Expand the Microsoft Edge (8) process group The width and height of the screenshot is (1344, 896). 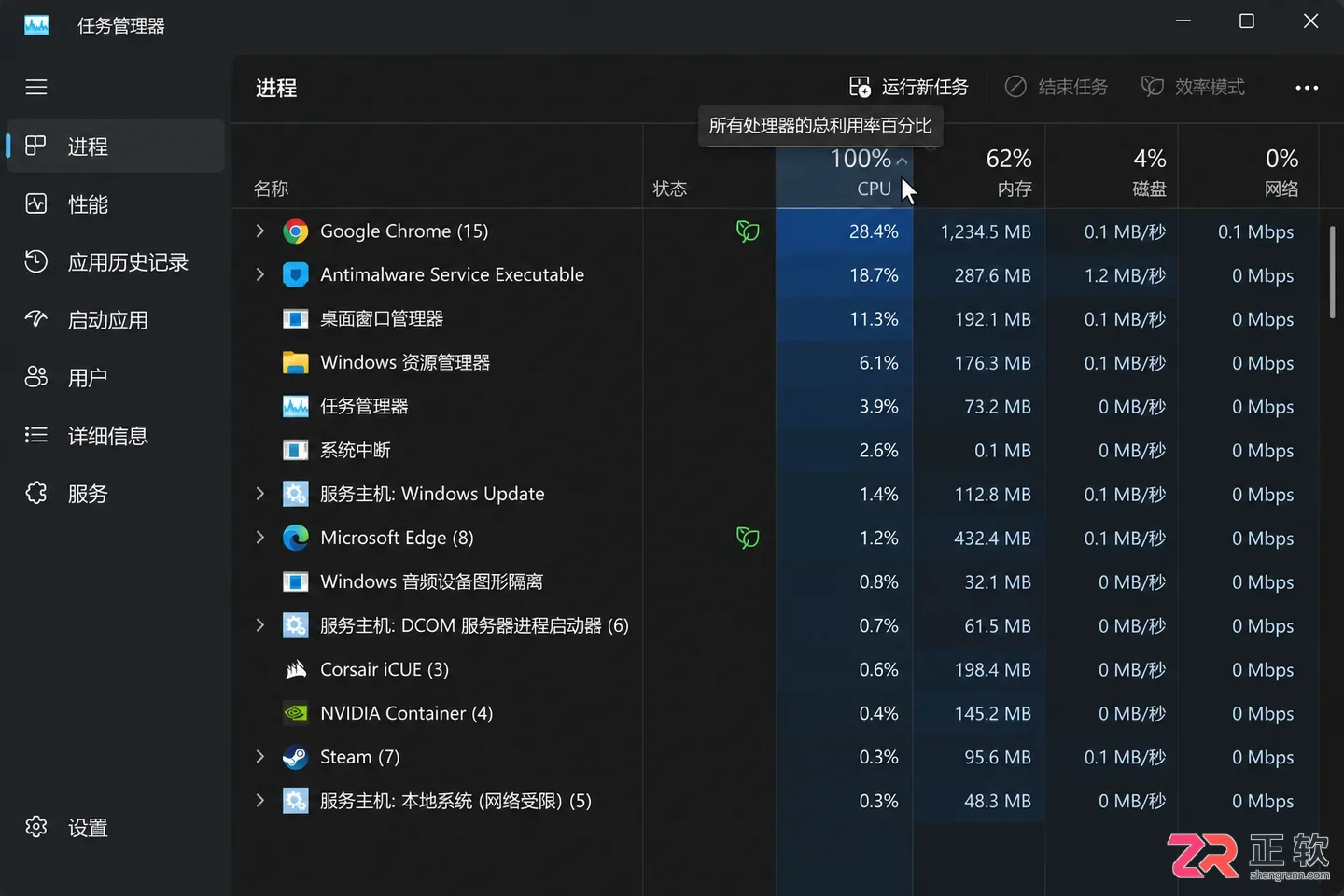coord(260,538)
